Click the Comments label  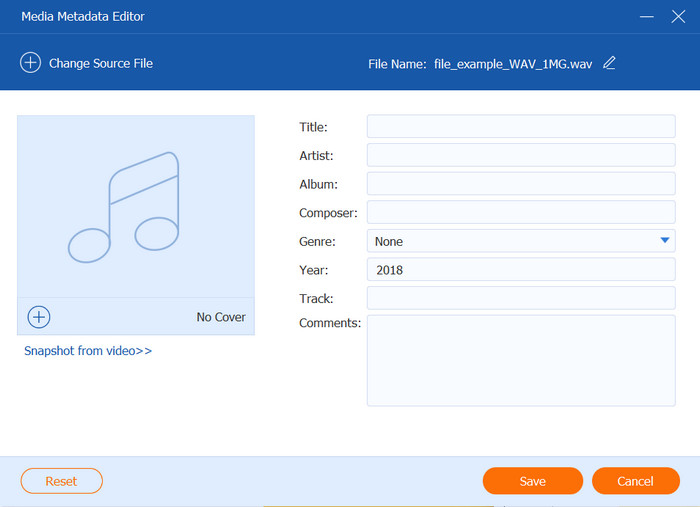click(330, 323)
